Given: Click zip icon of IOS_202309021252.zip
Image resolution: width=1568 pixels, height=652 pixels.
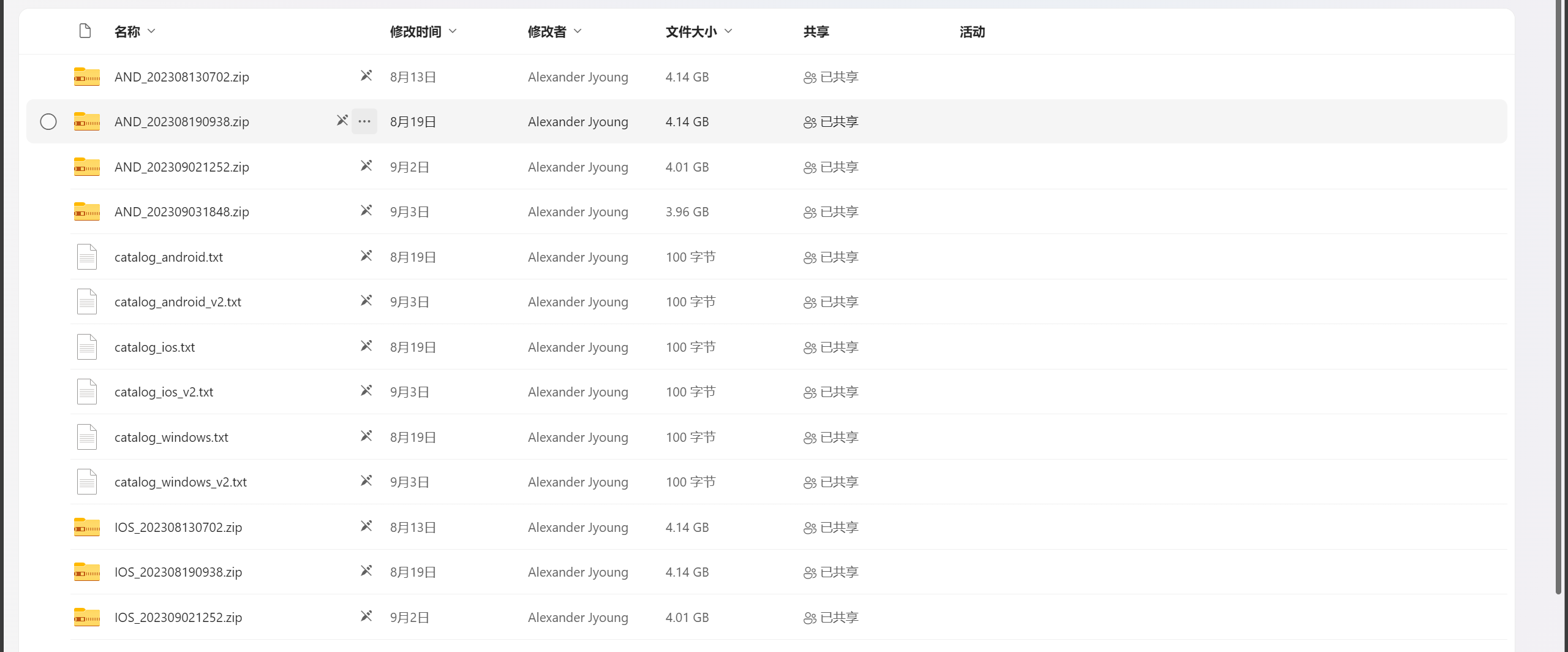Looking at the screenshot, I should coord(87,617).
